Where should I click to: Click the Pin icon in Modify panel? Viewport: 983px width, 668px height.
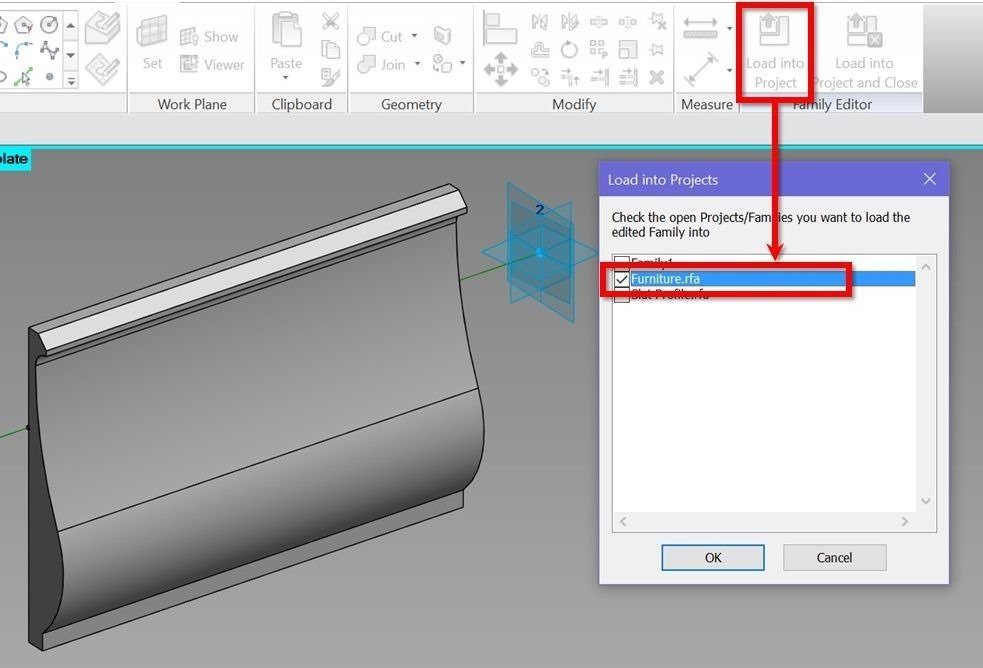(x=656, y=49)
